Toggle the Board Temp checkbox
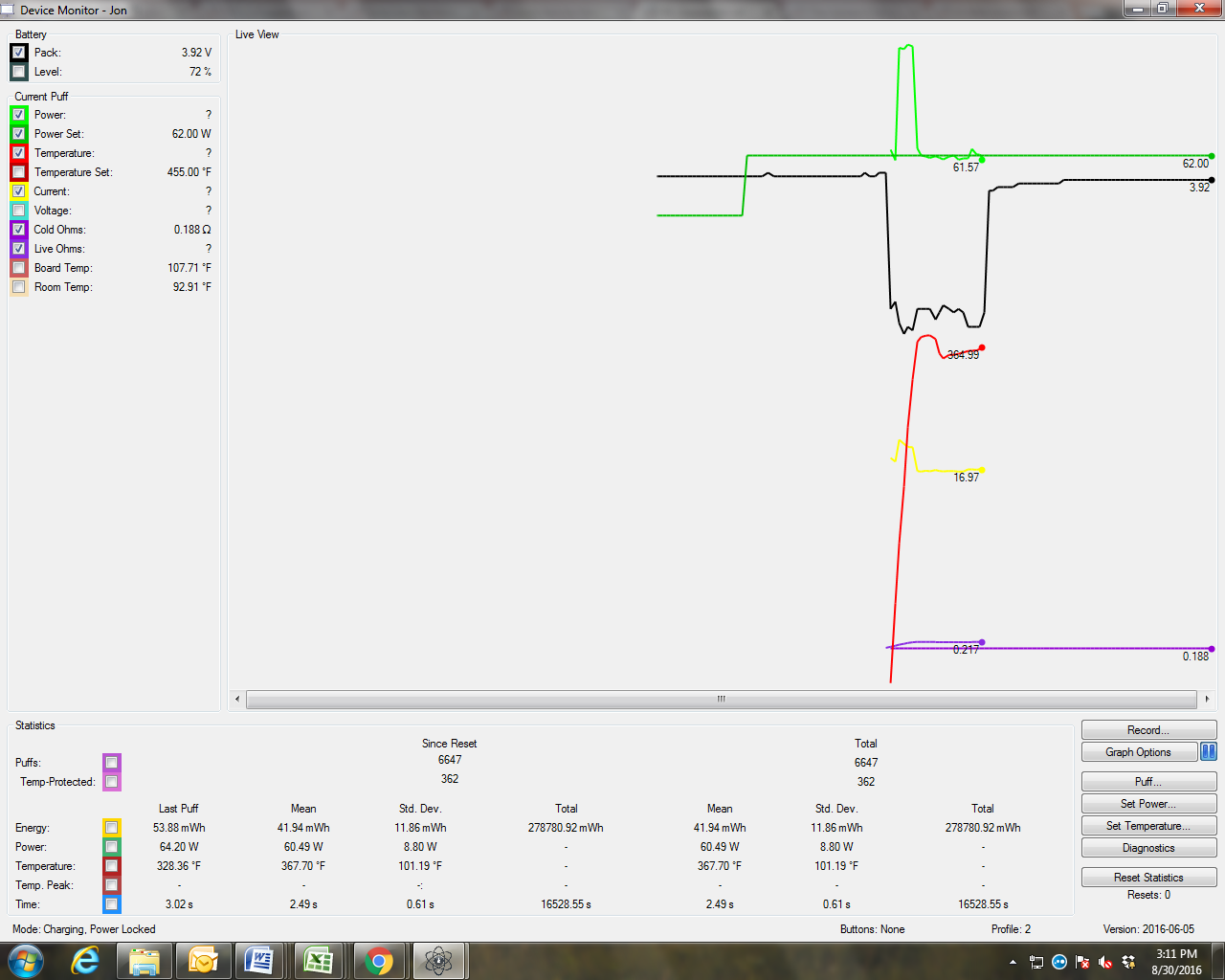 pyautogui.click(x=19, y=268)
